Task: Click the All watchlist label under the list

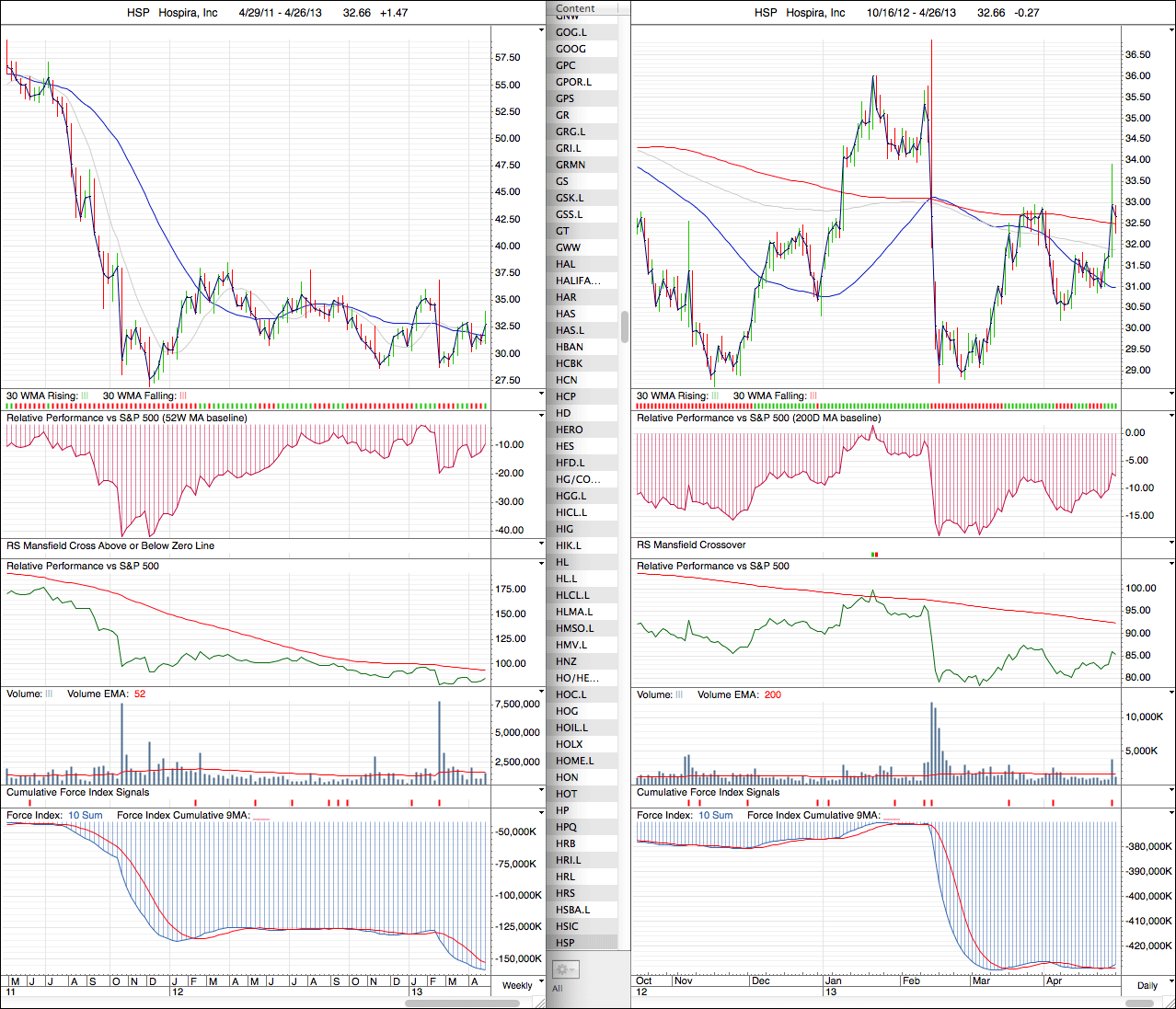Action: [557, 989]
